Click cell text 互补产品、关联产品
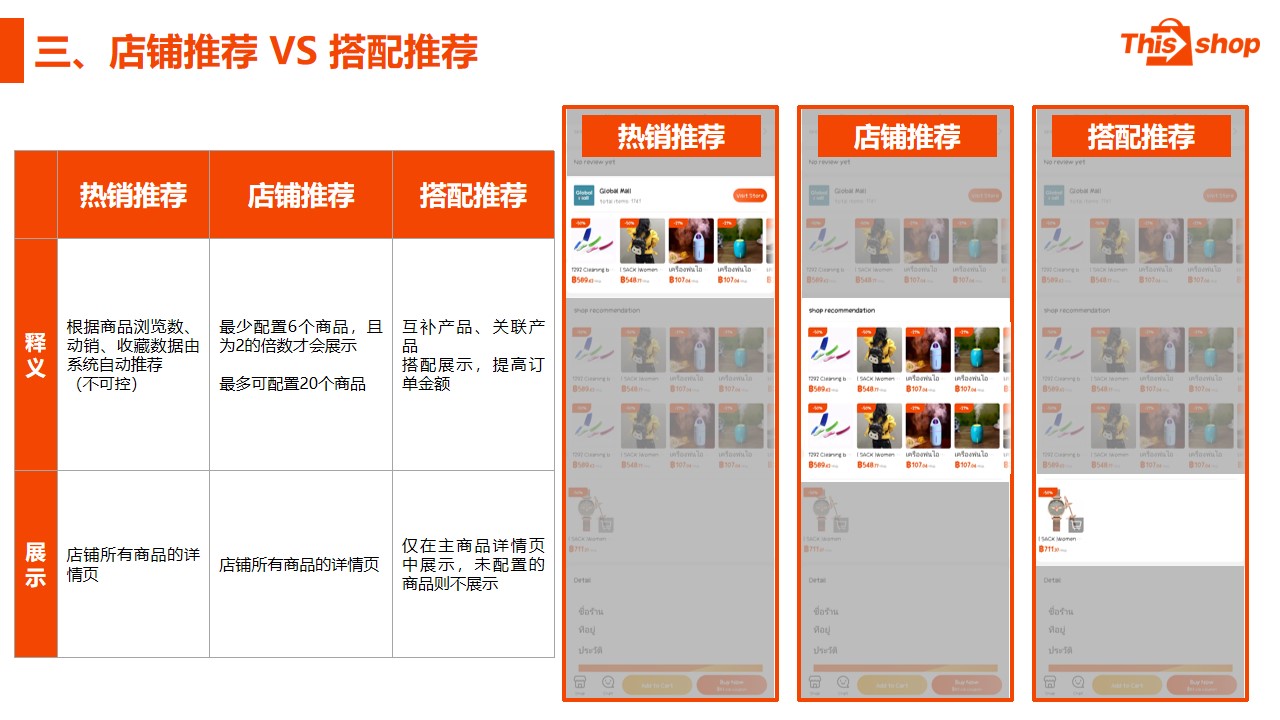This screenshot has height=720, width=1280. coord(474,336)
